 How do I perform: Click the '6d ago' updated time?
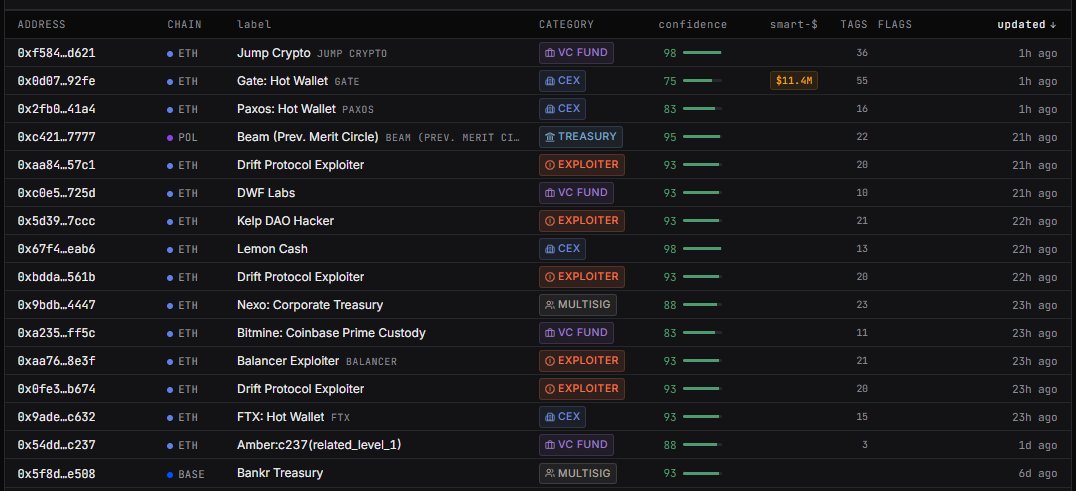[1038, 474]
